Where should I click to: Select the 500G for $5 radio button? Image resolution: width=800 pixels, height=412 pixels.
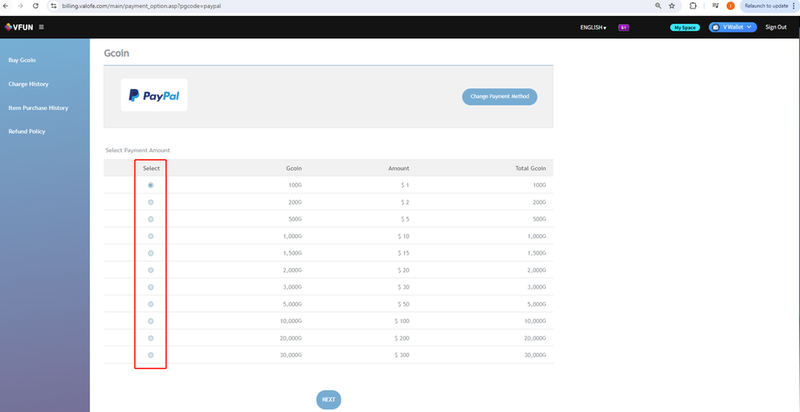click(151, 219)
